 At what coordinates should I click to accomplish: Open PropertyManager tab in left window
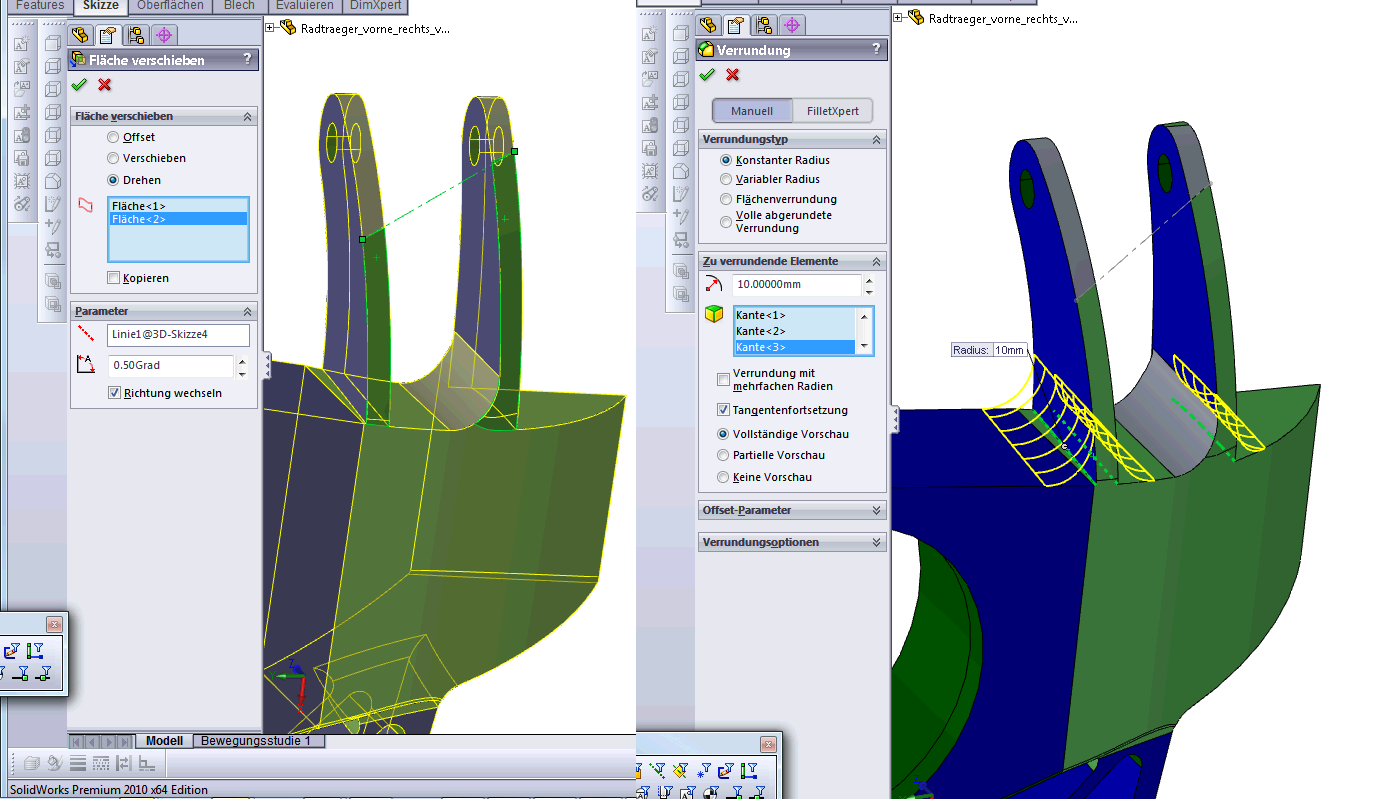[x=107, y=35]
